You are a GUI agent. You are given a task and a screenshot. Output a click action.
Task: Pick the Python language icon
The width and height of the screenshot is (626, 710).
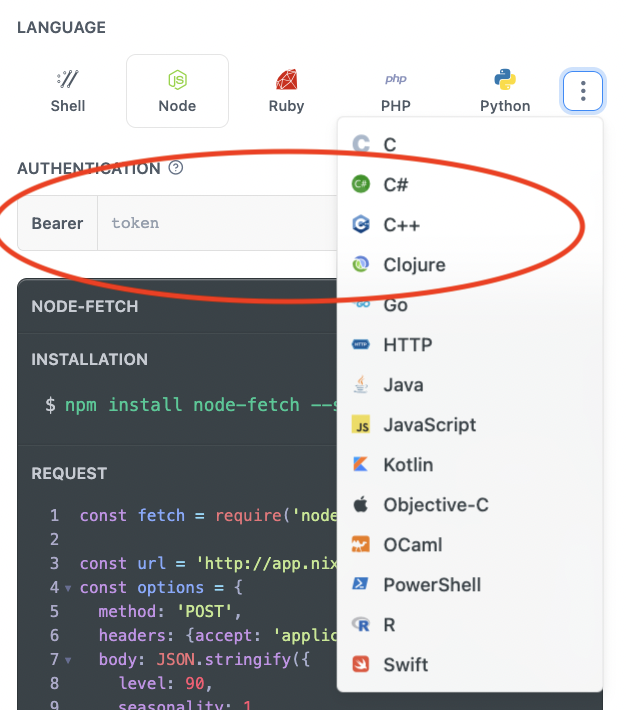505,80
